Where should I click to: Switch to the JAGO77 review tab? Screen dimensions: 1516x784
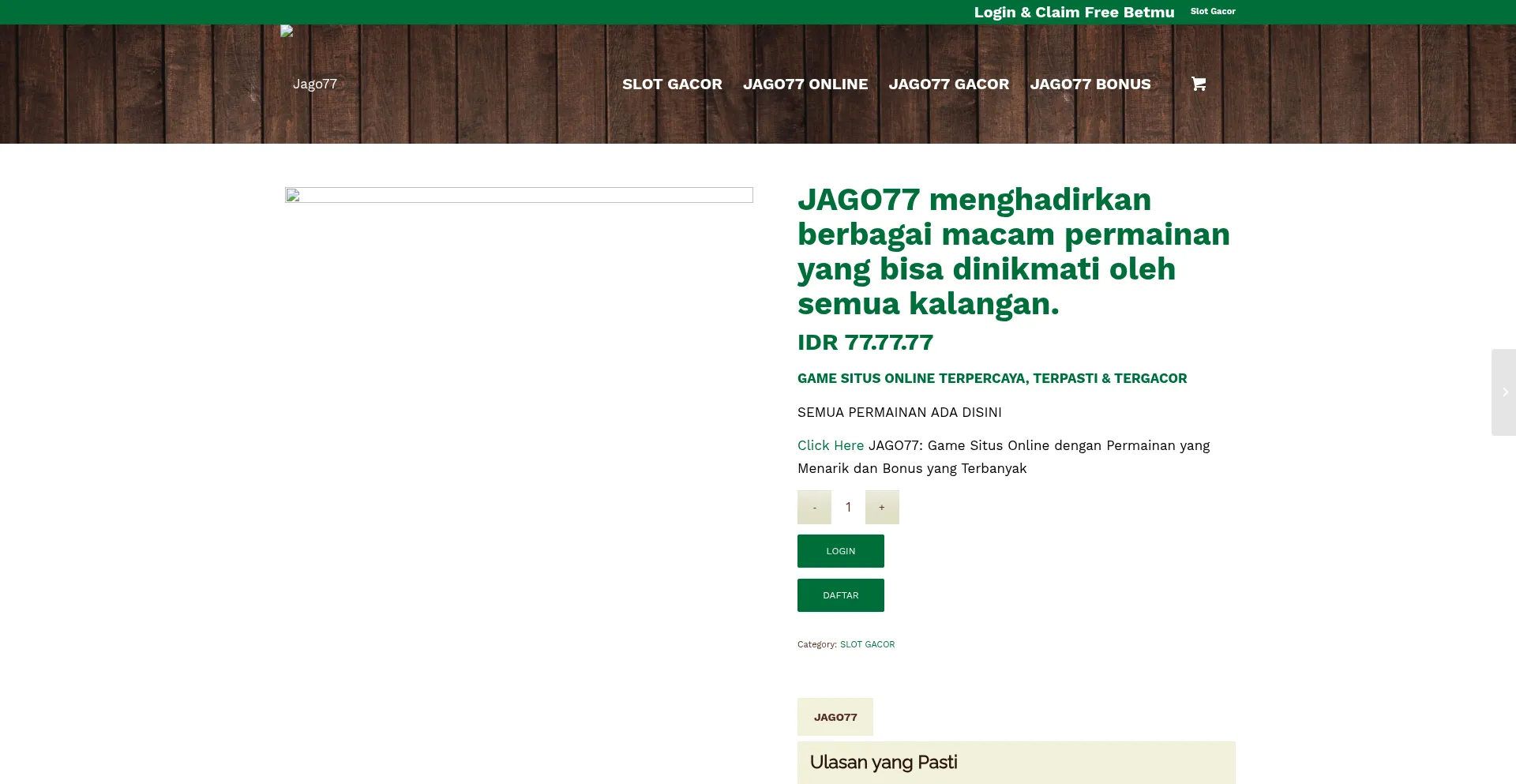835,717
